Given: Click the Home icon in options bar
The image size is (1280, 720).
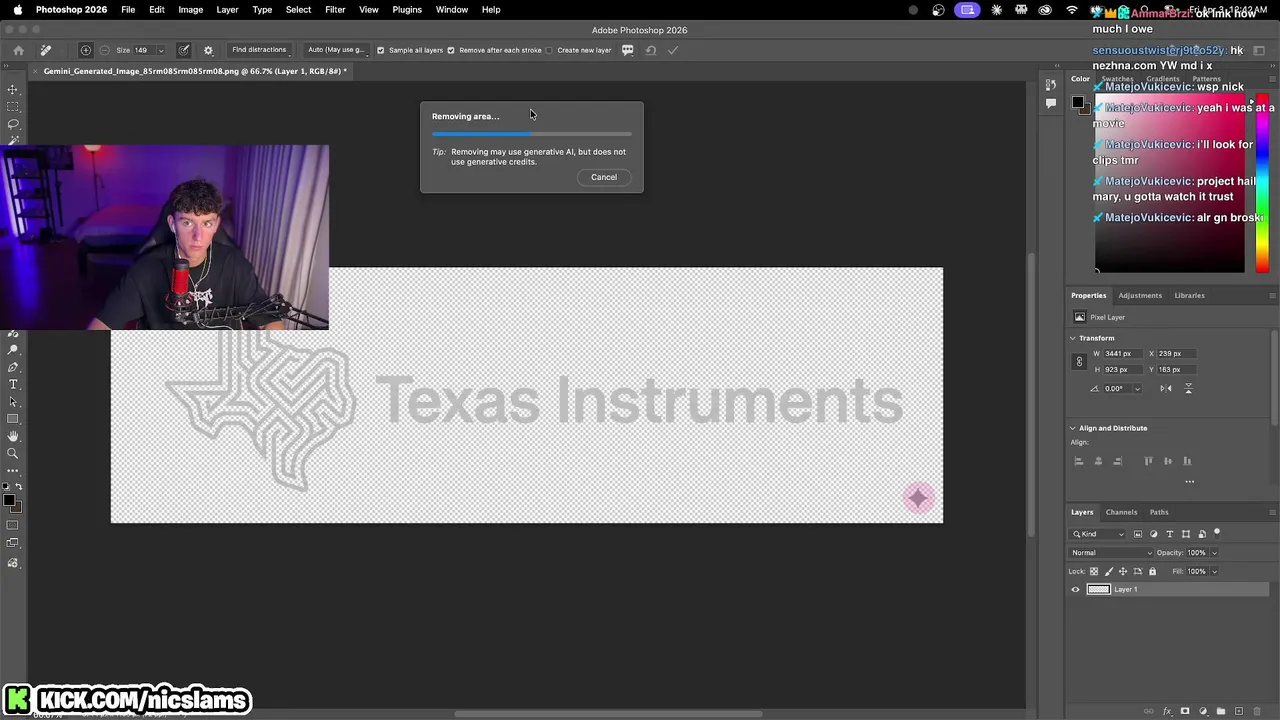Looking at the screenshot, I should point(19,50).
